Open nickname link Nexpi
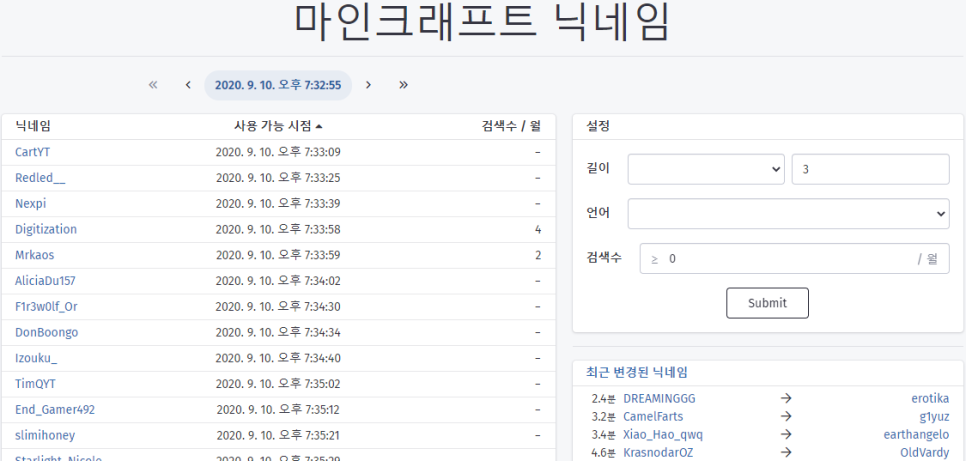The height and width of the screenshot is (461, 966). (30, 203)
